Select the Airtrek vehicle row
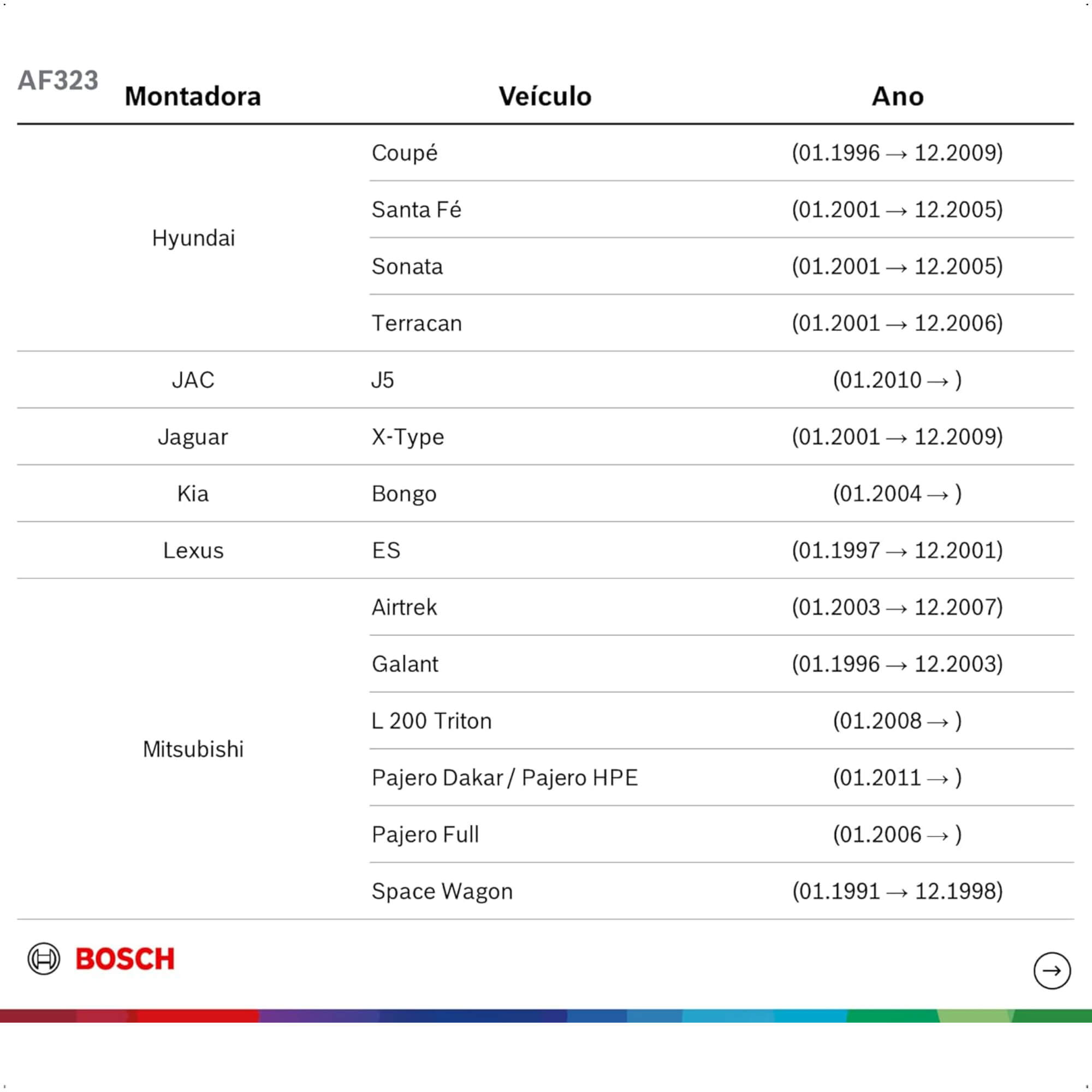Image resolution: width=1092 pixels, height=1092 pixels. (721, 607)
